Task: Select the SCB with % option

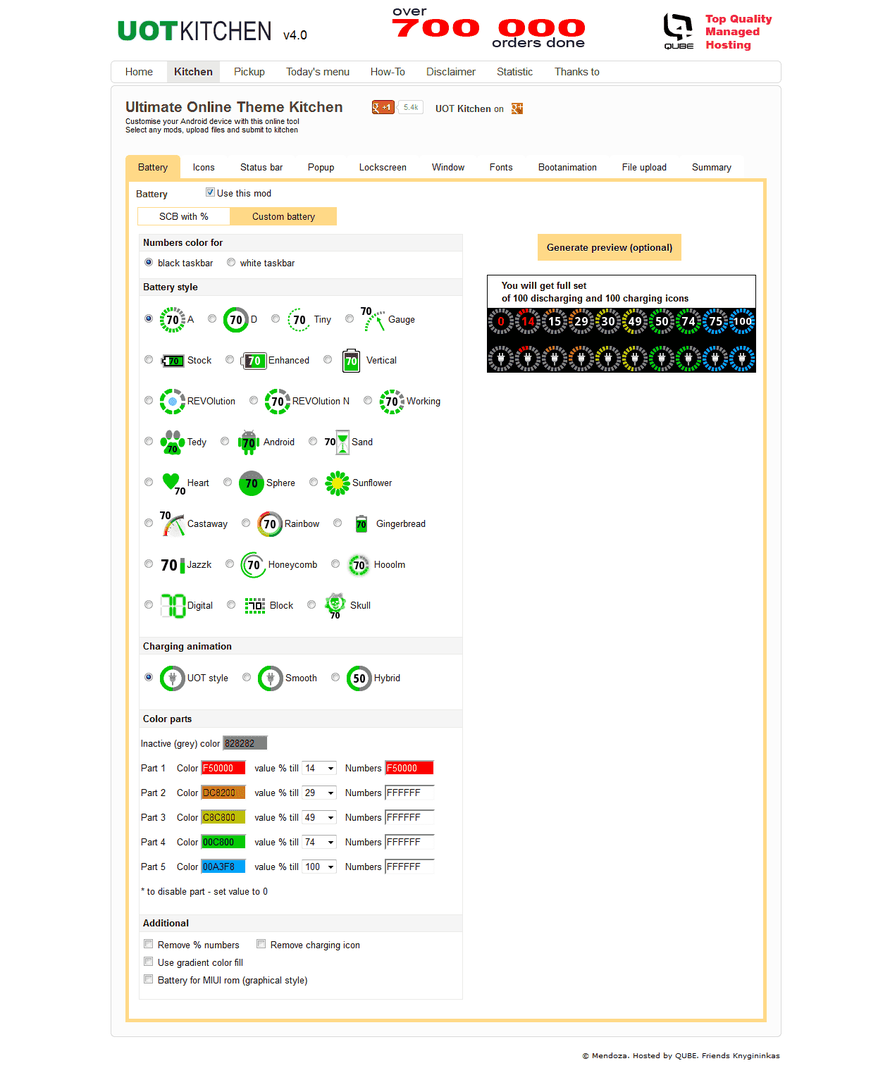Action: click(183, 216)
